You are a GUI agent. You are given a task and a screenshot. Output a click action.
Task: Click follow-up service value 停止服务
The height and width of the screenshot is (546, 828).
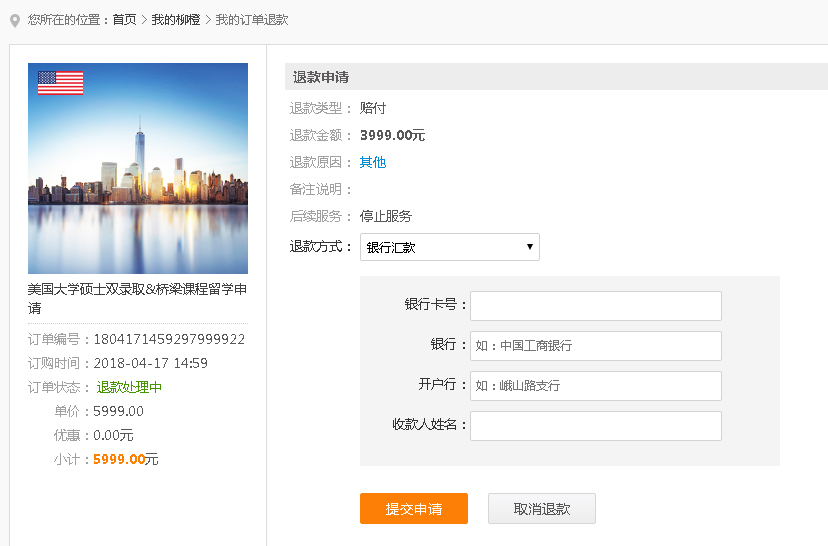[x=386, y=216]
